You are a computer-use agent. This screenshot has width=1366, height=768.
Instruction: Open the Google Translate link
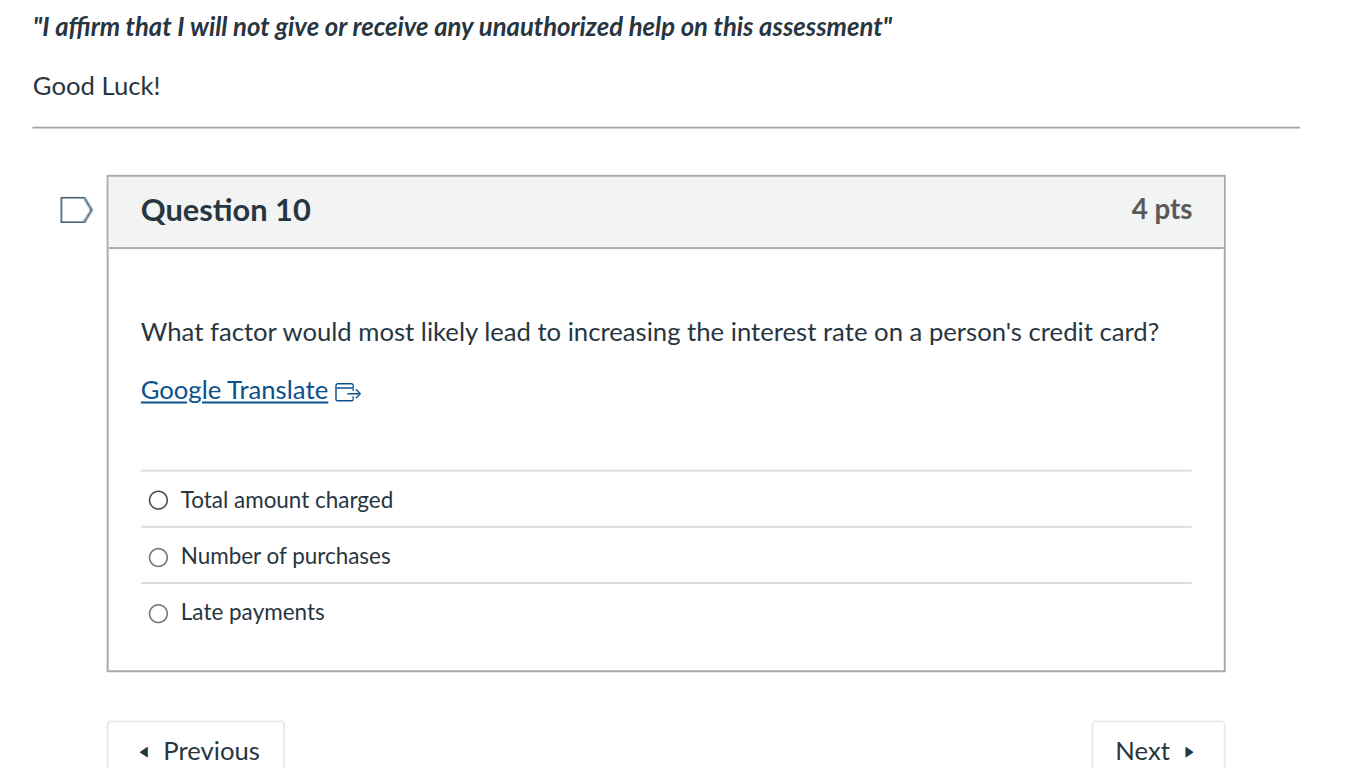tap(233, 390)
